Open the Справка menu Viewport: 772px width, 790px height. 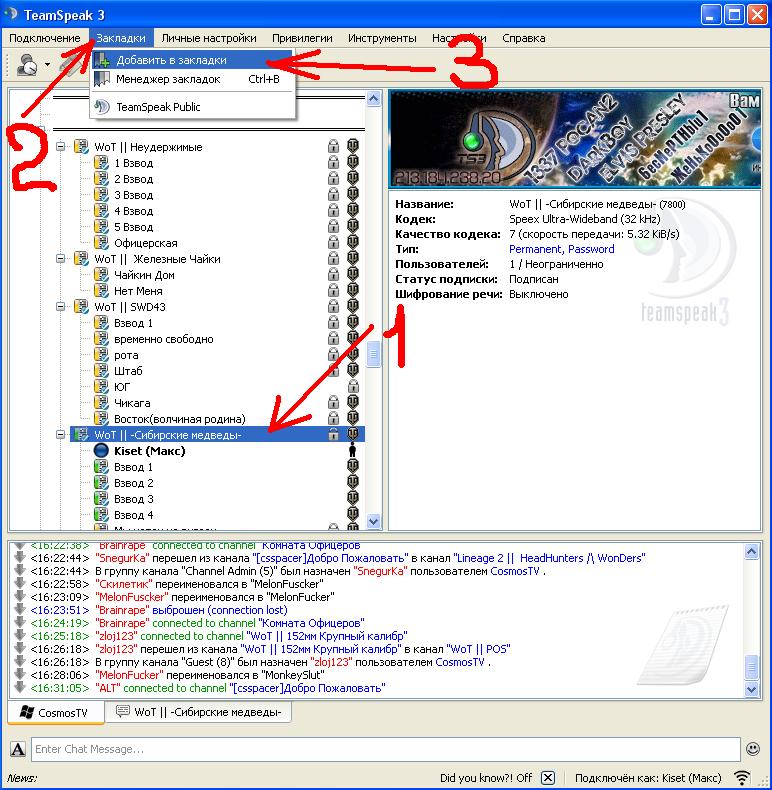pos(524,38)
